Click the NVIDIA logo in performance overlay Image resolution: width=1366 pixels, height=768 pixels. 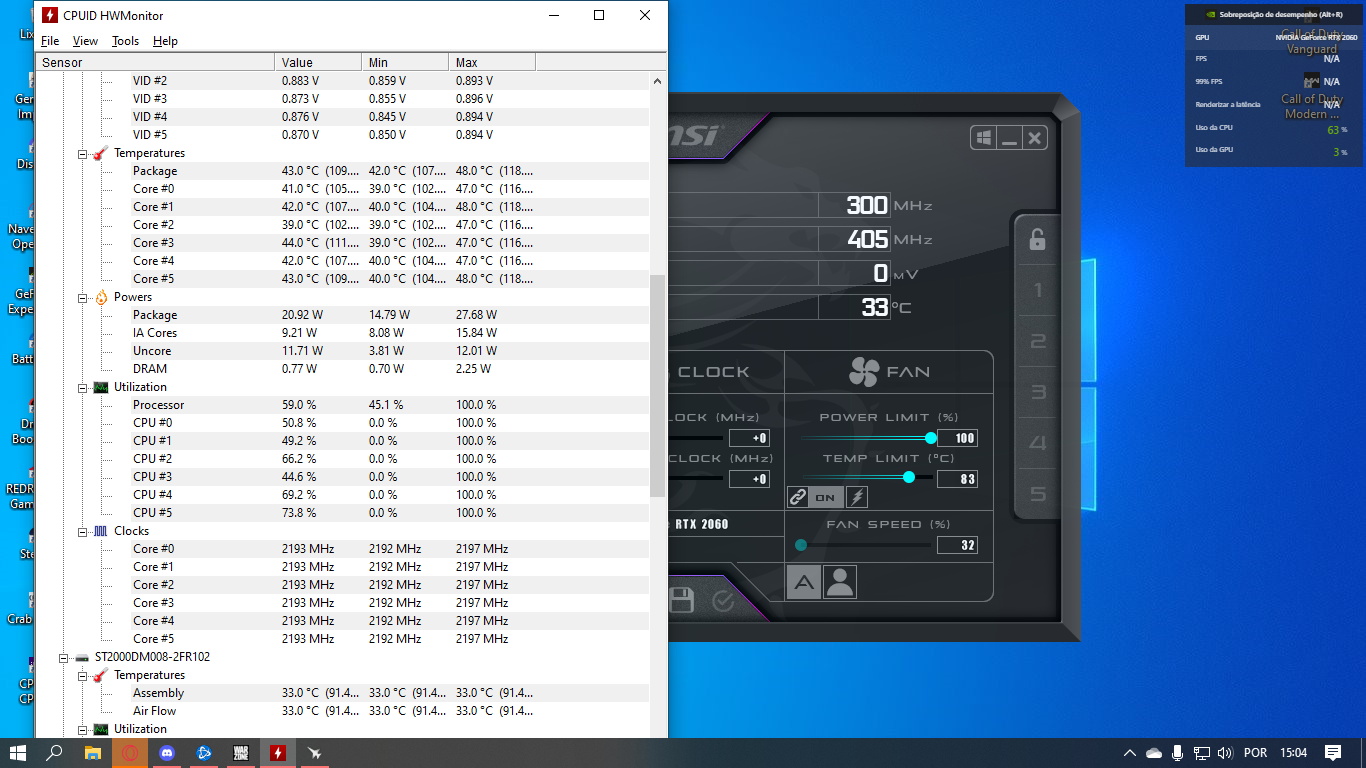pyautogui.click(x=1211, y=15)
